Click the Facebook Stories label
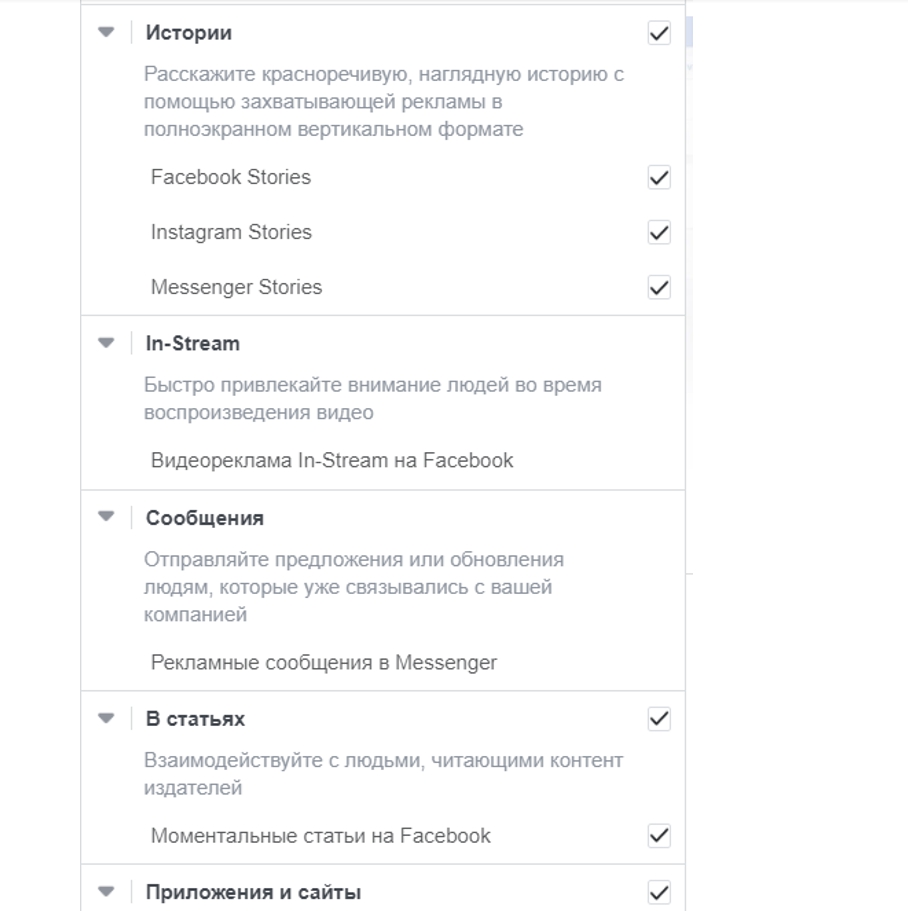The image size is (908, 911). click(231, 177)
